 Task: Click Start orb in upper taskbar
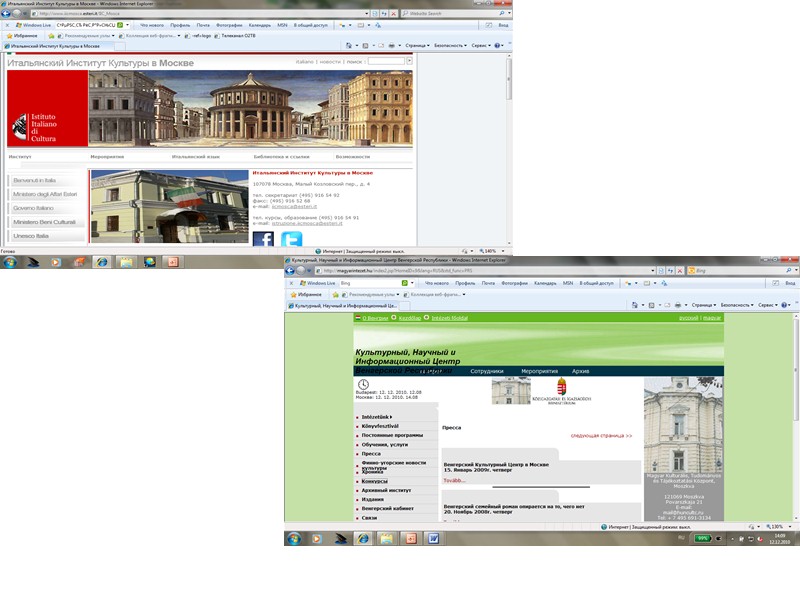coord(9,262)
